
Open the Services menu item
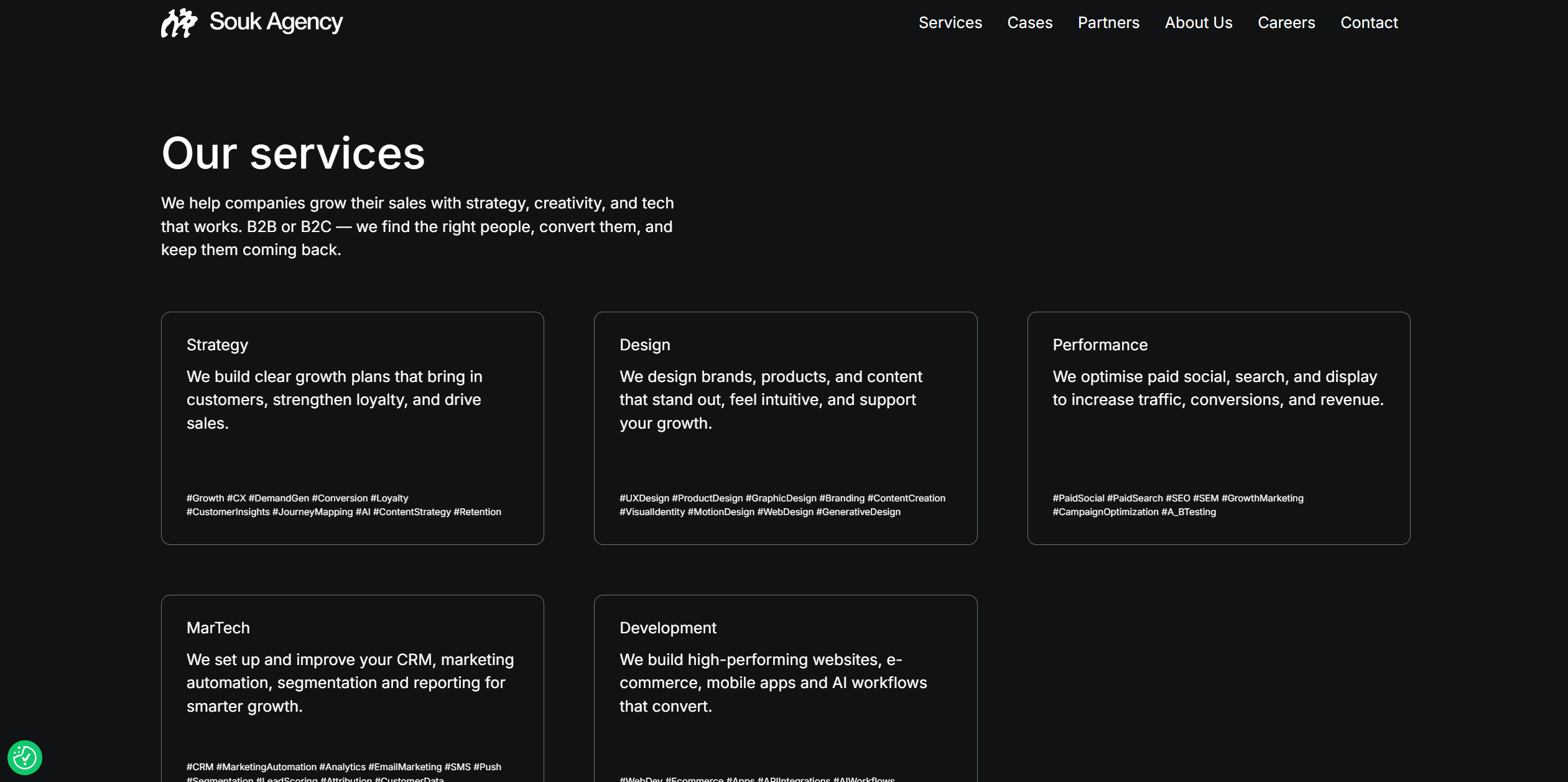(x=950, y=23)
